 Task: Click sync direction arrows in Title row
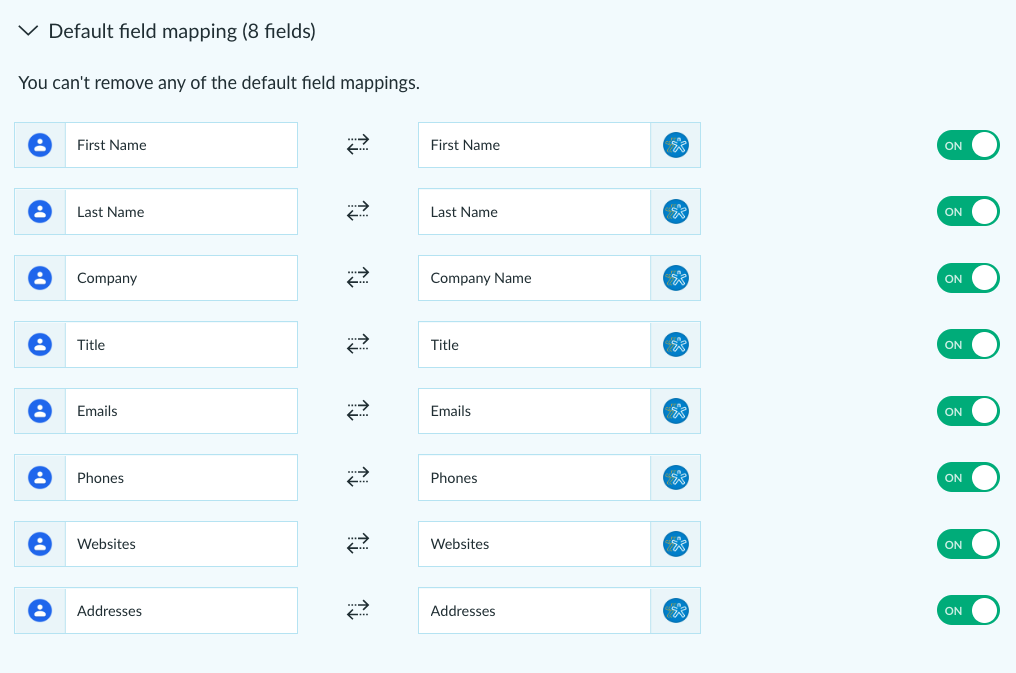358,344
